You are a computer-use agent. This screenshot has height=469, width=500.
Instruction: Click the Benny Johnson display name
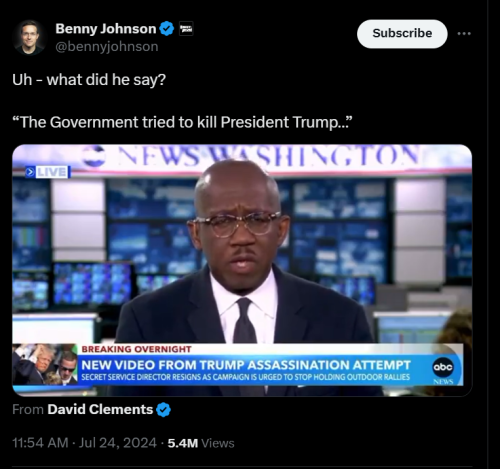pos(106,29)
